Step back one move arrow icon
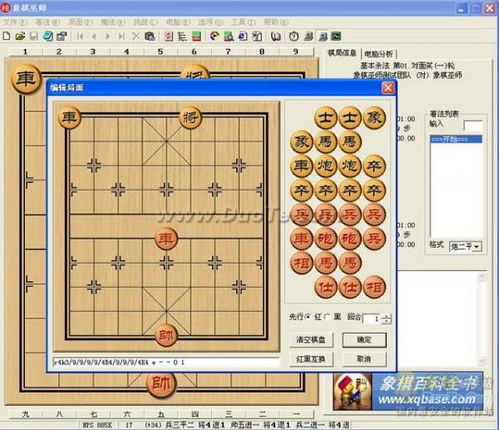Image resolution: width=499 pixels, height=430 pixels. coord(94,36)
